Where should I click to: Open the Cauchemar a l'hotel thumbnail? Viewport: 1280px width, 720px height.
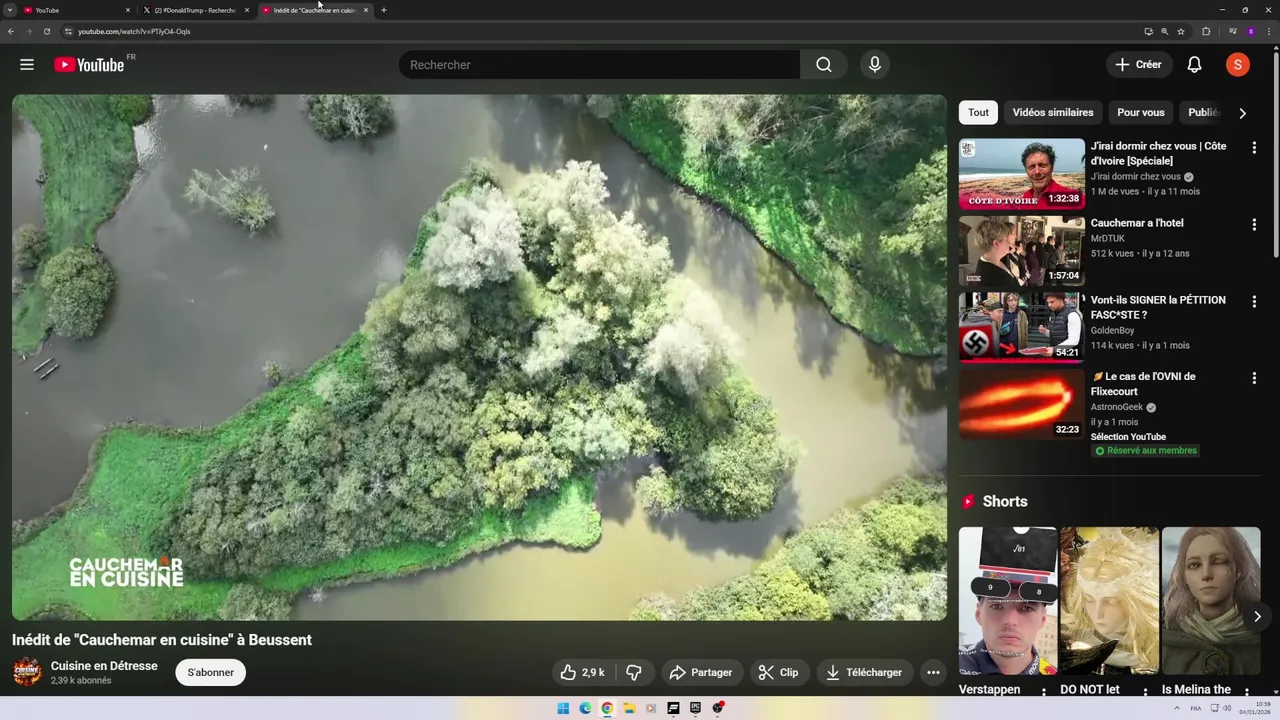click(1022, 251)
